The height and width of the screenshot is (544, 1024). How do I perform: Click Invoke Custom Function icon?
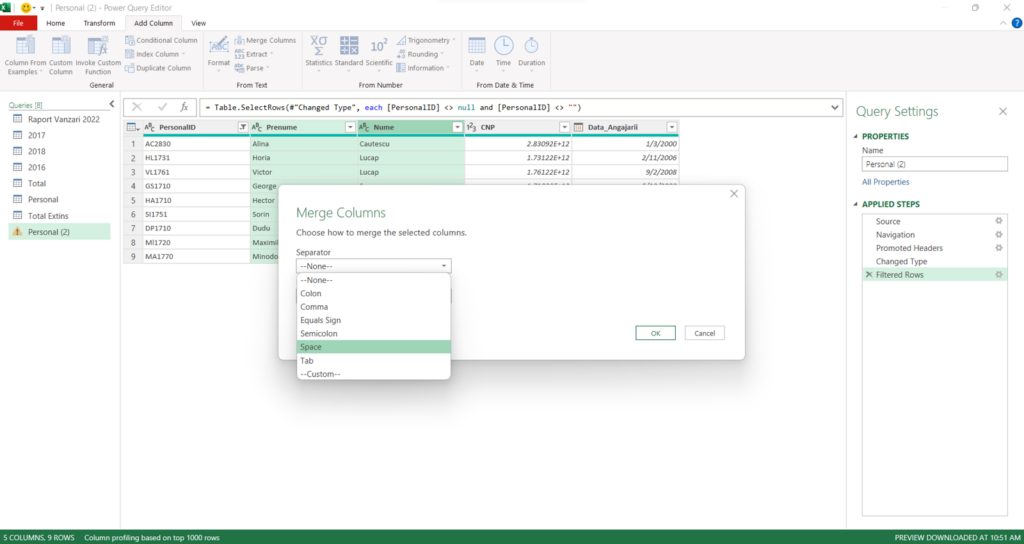[98, 46]
